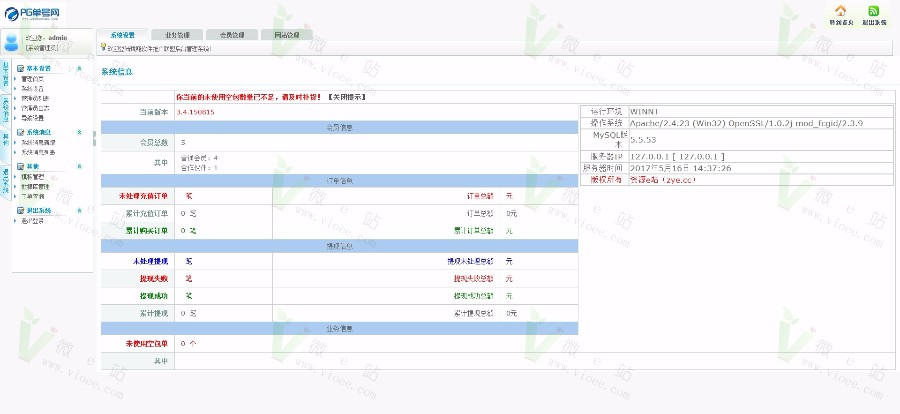Click the icon beside 系统消息 section header

tap(20, 132)
